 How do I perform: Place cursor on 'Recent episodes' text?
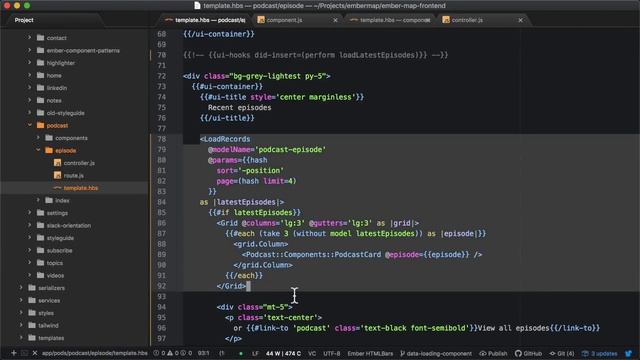click(240, 108)
